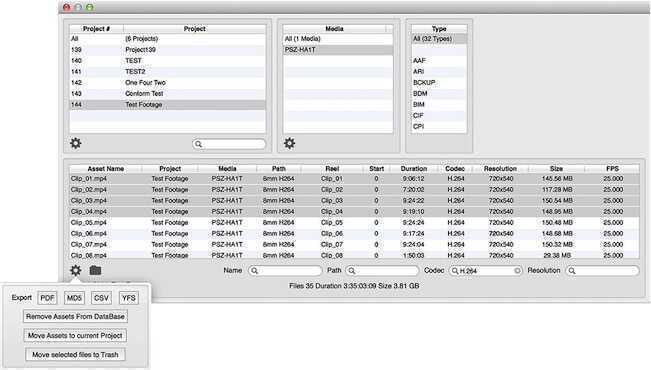
Task: Click the magnifier in Project search field
Action: (x=198, y=144)
